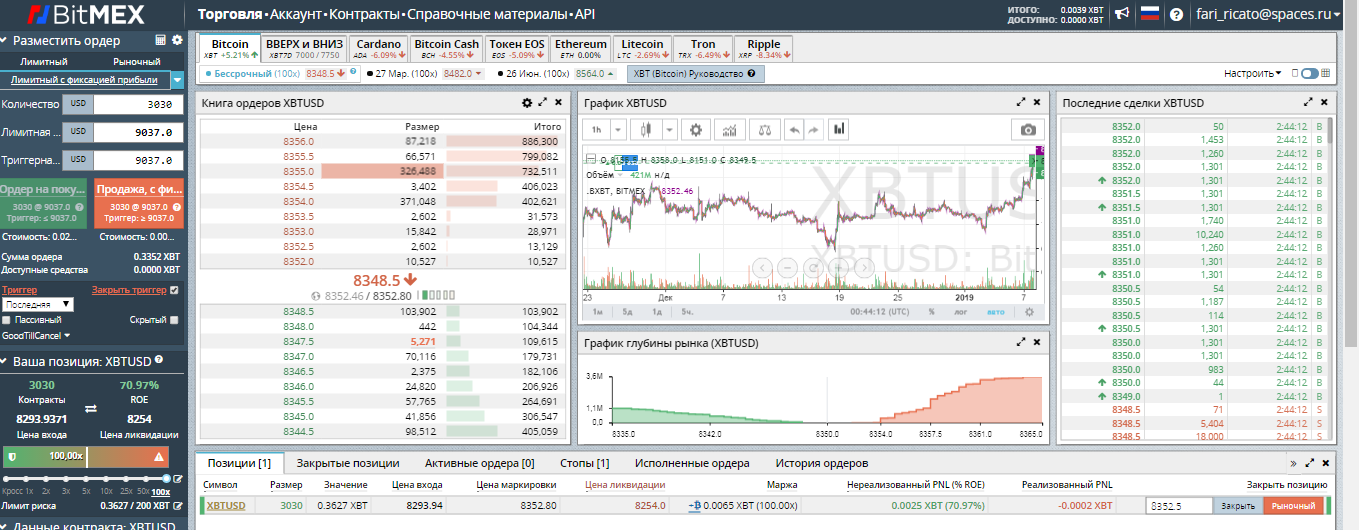The image size is (1366, 530).
Task: Expand the order book panel to fullscreen
Action: point(543,103)
